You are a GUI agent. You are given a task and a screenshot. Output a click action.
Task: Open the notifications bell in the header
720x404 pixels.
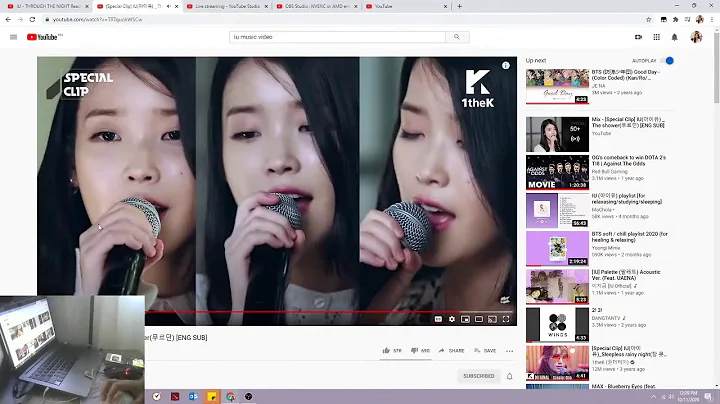pyautogui.click(x=675, y=37)
